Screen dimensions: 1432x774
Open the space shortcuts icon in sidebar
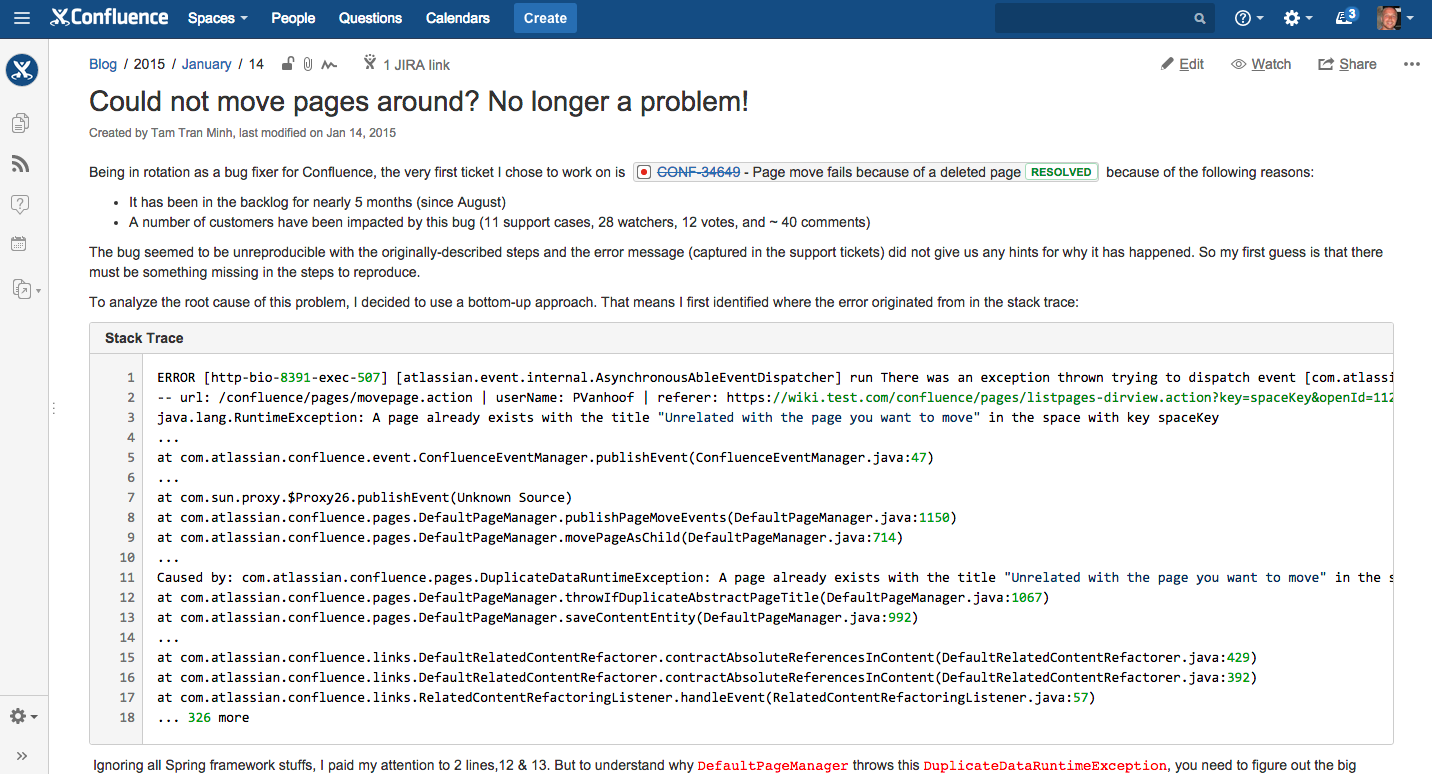pos(25,289)
